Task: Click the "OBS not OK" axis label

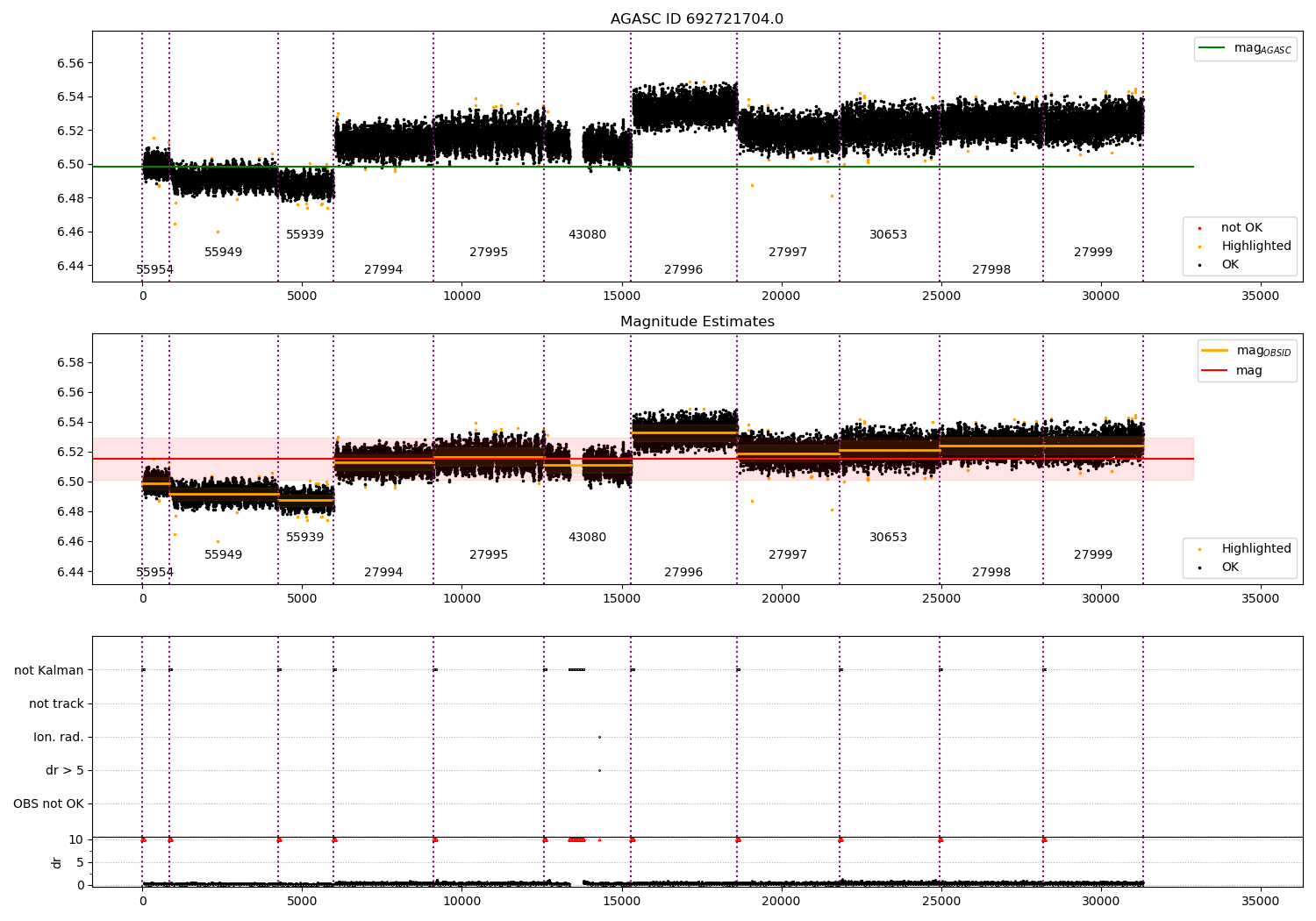Action: click(48, 804)
